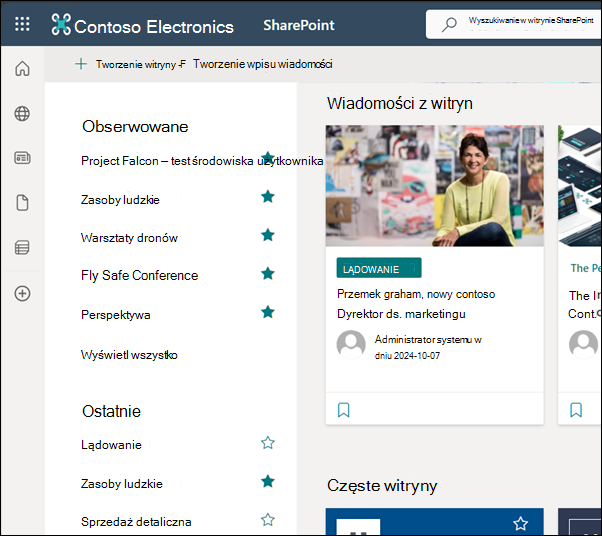Open the app launcher waffle icon
Image resolution: width=602 pixels, height=536 pixels.
point(22,24)
